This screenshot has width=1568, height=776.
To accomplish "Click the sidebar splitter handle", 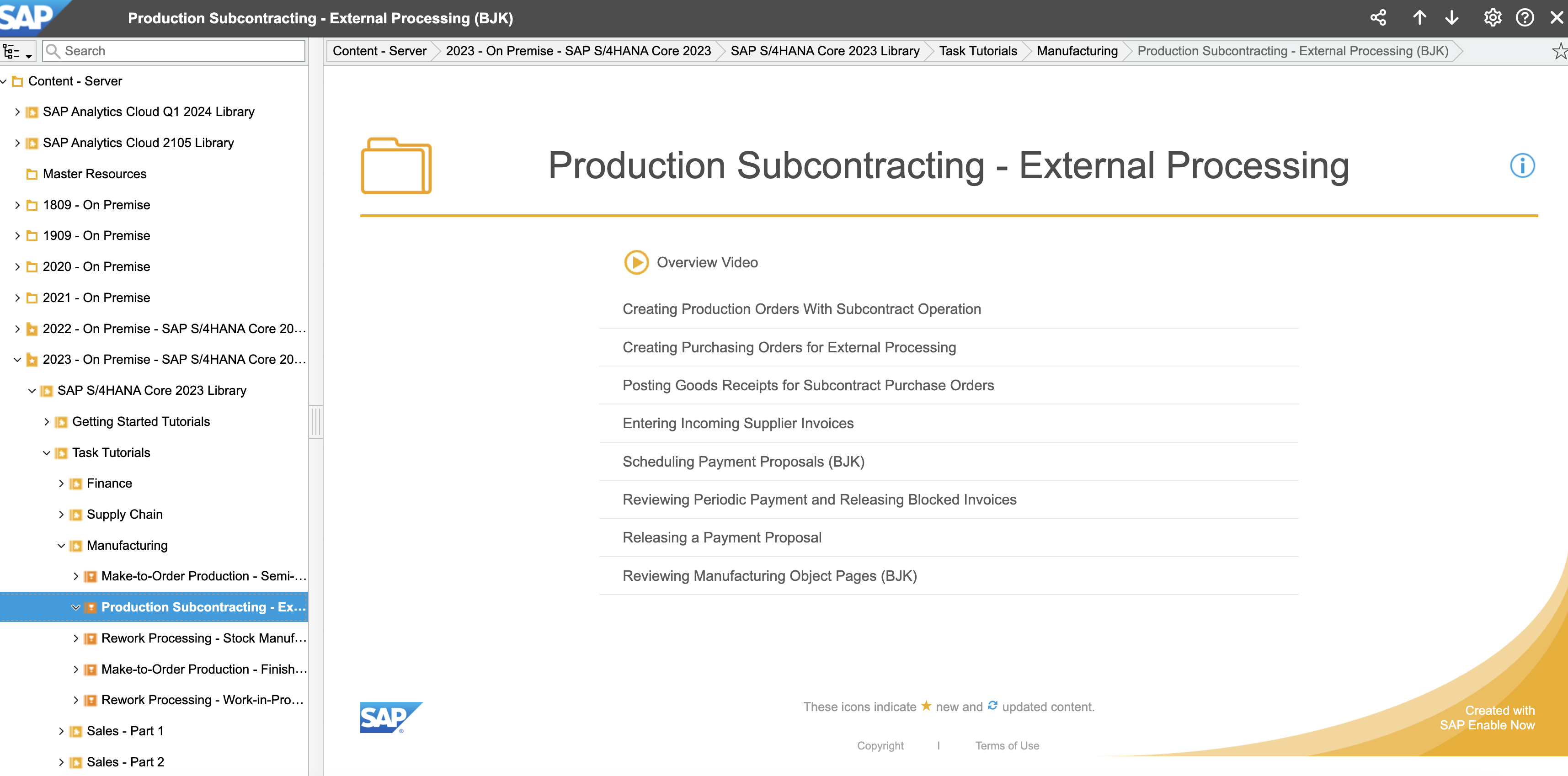I will click(x=315, y=421).
